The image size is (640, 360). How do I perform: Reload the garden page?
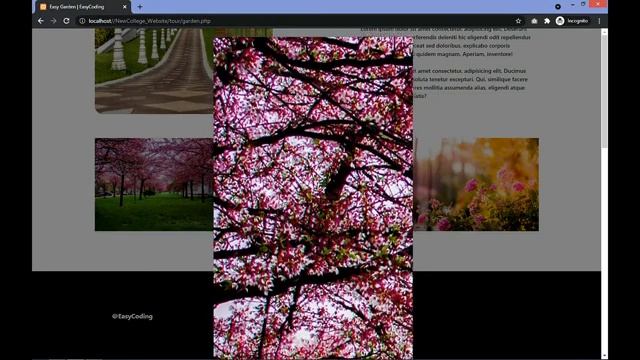(66, 21)
